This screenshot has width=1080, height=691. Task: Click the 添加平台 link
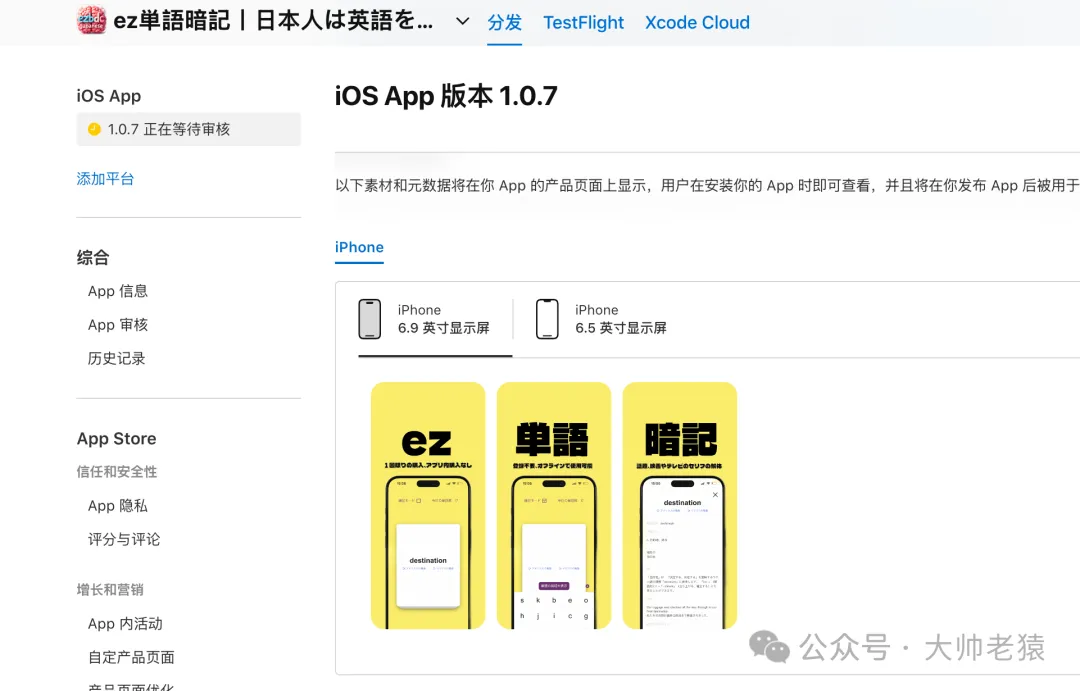click(x=105, y=179)
